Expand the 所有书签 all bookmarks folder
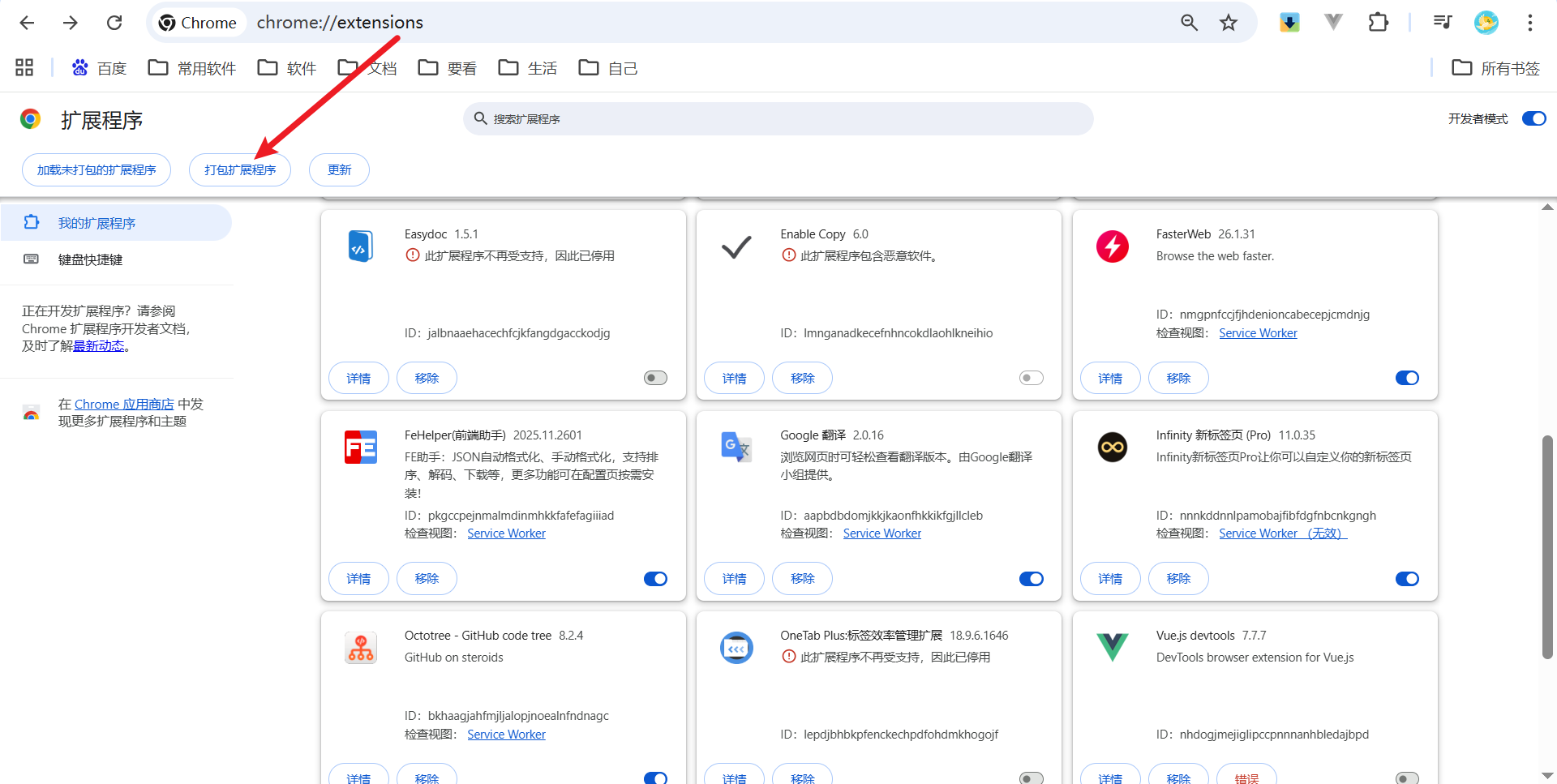Viewport: 1557px width, 784px height. point(1495,68)
